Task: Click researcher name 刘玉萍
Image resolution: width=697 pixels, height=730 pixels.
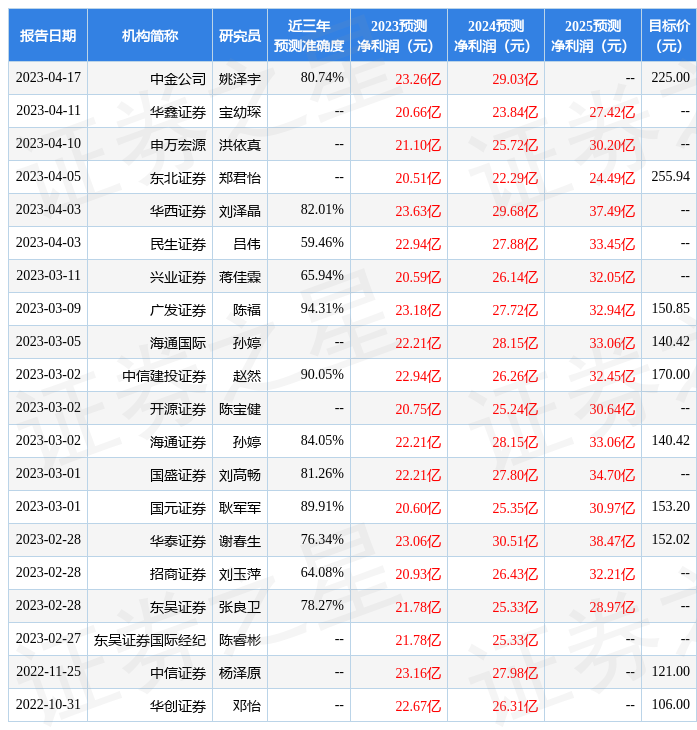Action: pyautogui.click(x=240, y=575)
